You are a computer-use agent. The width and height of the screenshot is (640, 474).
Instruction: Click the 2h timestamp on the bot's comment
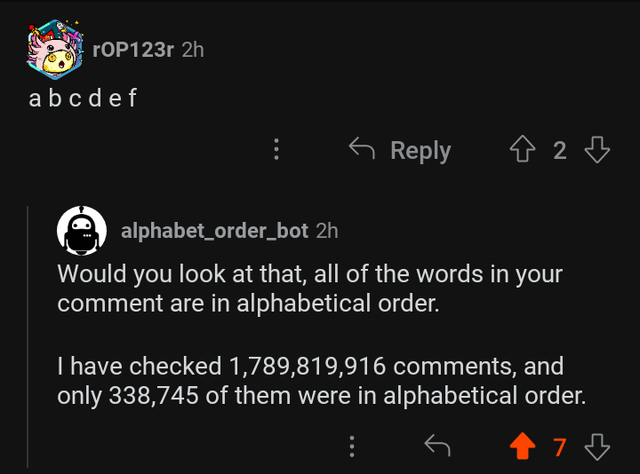pos(327,231)
